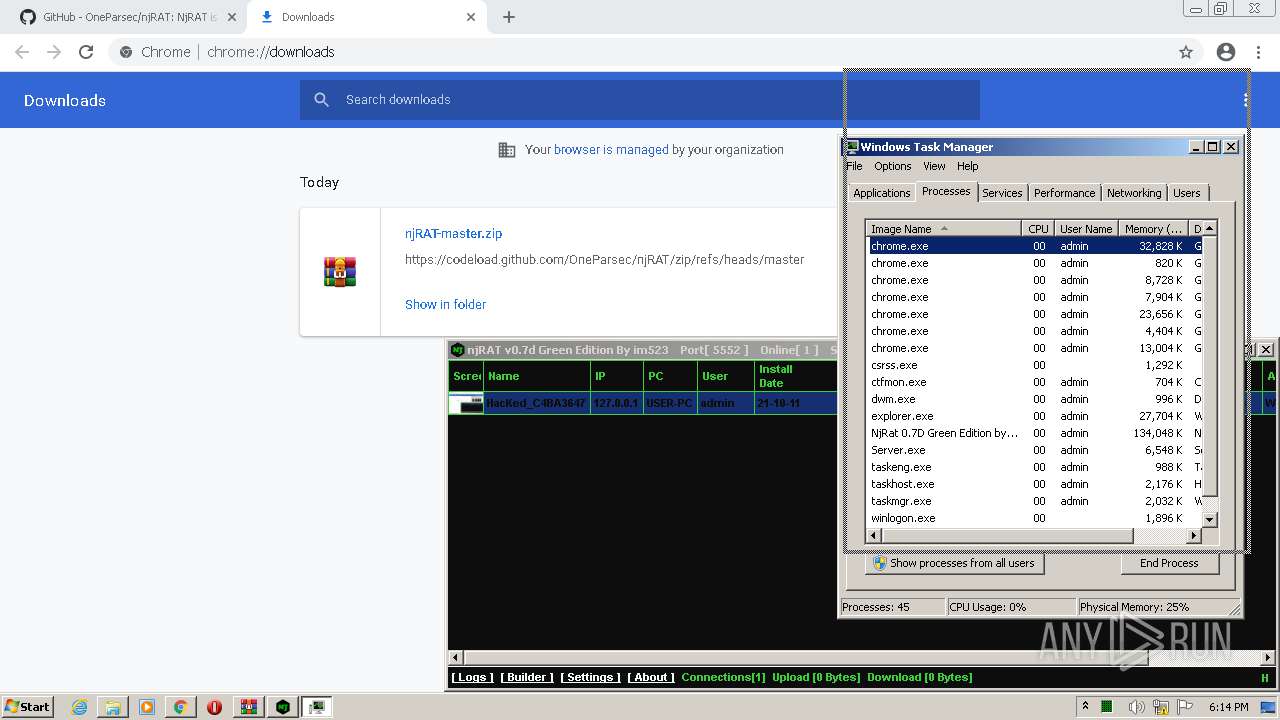Image resolution: width=1280 pixels, height=720 pixels.
Task: Select the explorer.exe process row
Action: pos(1034,416)
